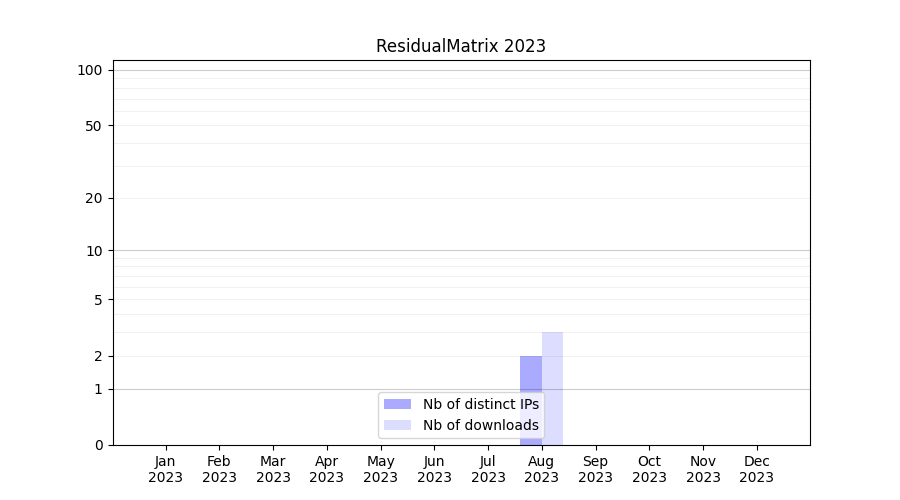Select the 'Nb of downloads' legend label
Viewport: 900px width, 500px height.
(480, 425)
